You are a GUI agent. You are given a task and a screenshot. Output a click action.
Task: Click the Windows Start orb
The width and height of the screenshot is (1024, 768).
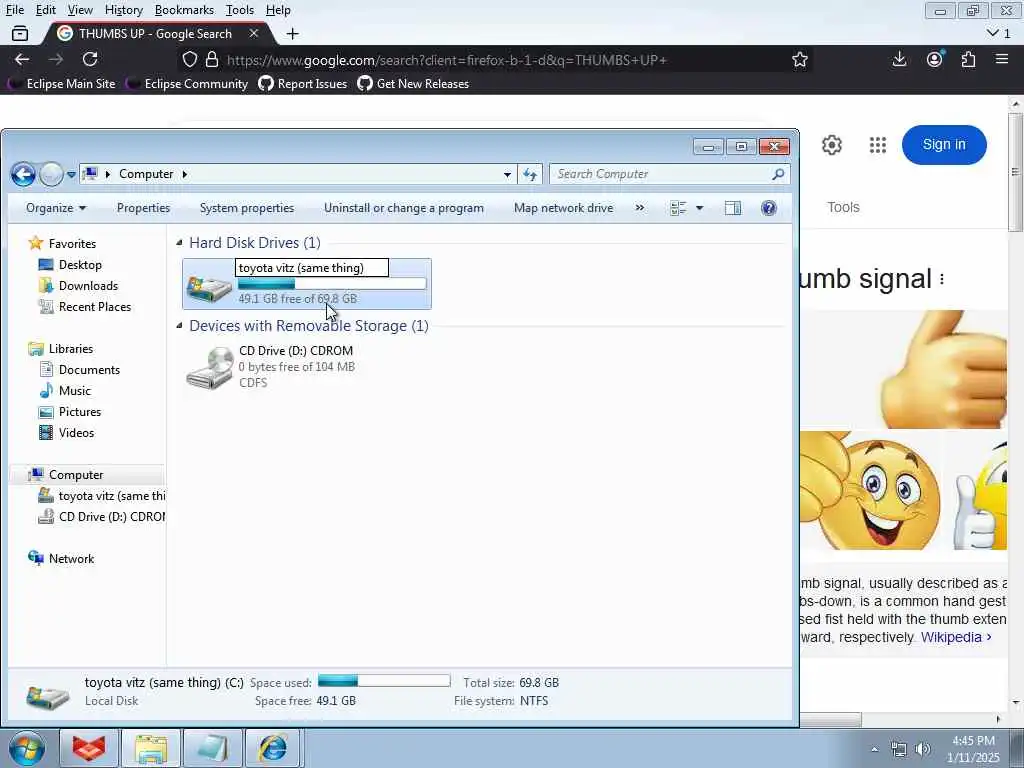pos(27,748)
